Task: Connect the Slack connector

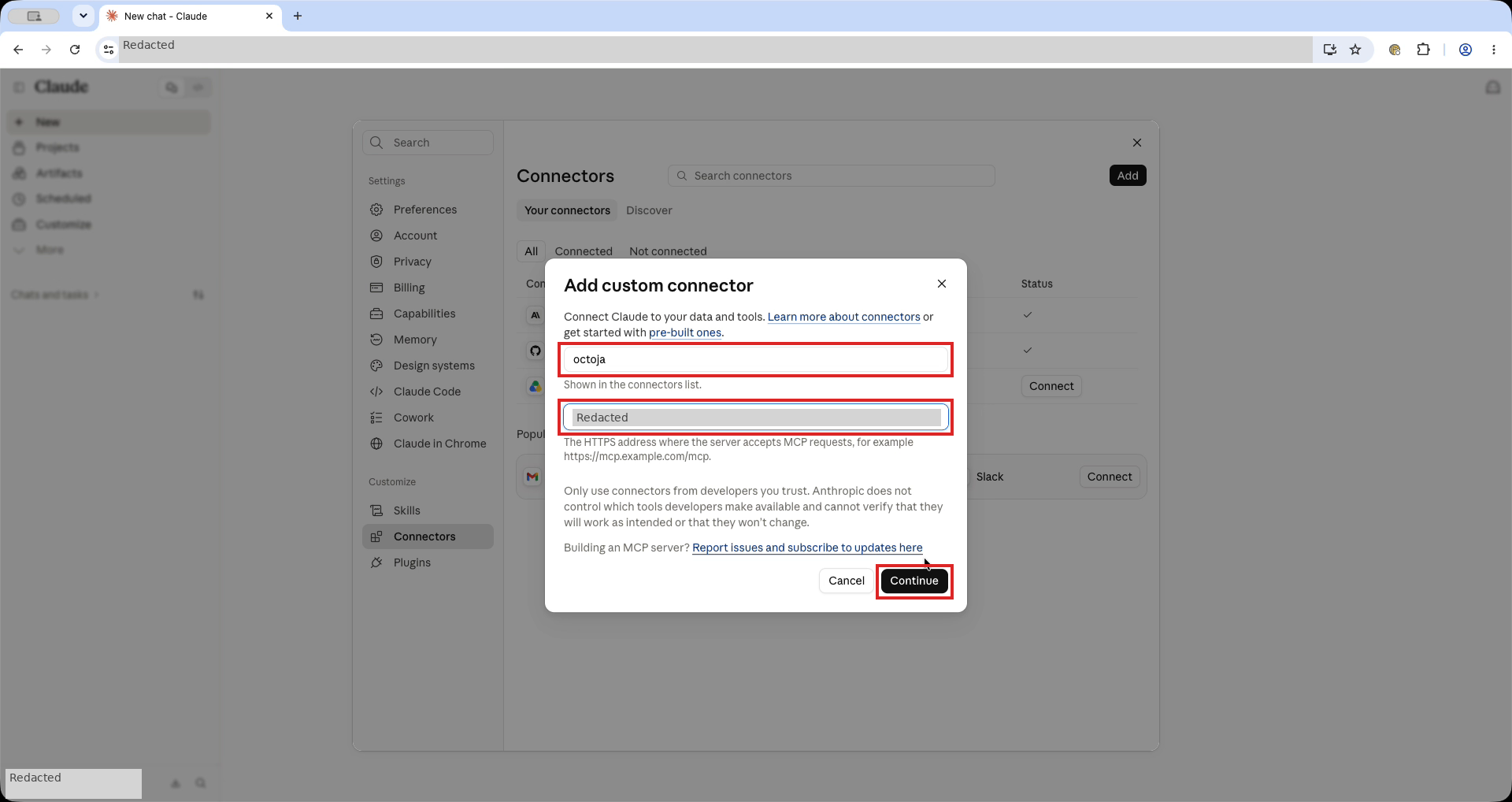Action: 1109,477
